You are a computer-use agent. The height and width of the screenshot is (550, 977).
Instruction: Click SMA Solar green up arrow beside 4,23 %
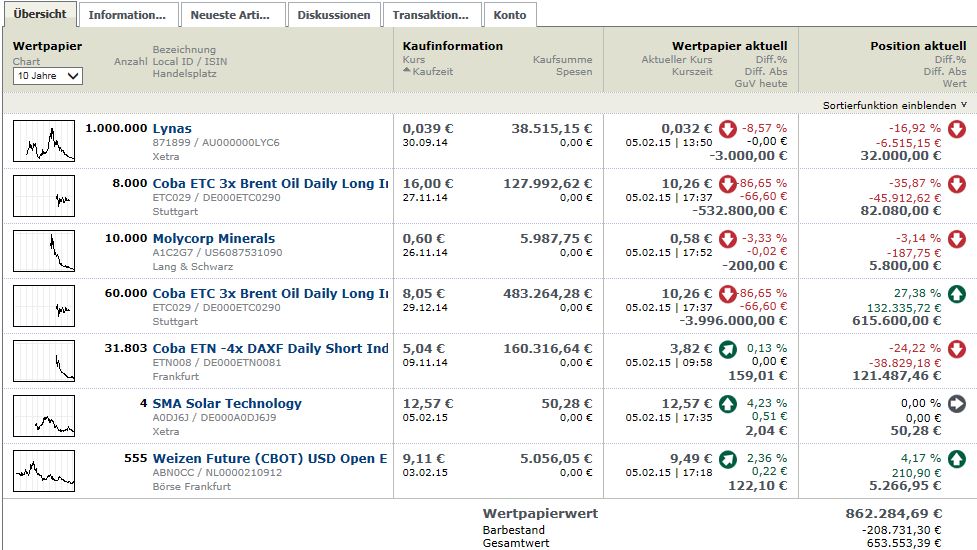pyautogui.click(x=728, y=404)
